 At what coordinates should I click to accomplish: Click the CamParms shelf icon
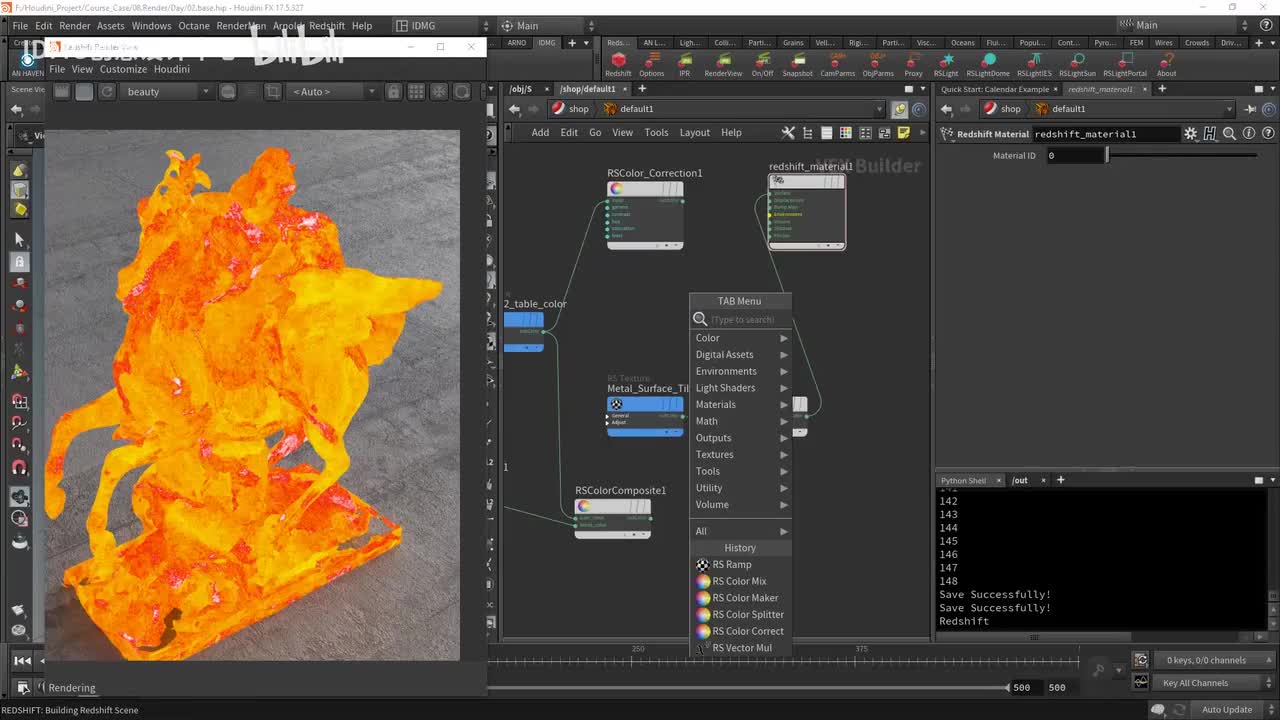click(837, 62)
